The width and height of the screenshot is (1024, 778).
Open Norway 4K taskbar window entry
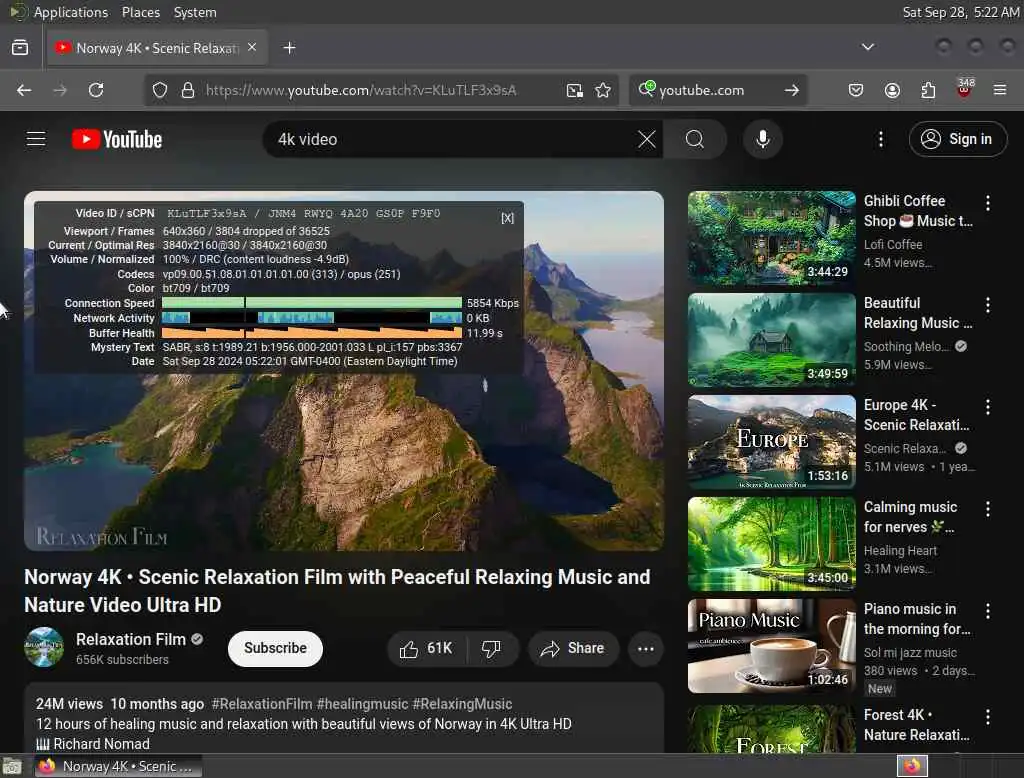pyautogui.click(x=119, y=766)
